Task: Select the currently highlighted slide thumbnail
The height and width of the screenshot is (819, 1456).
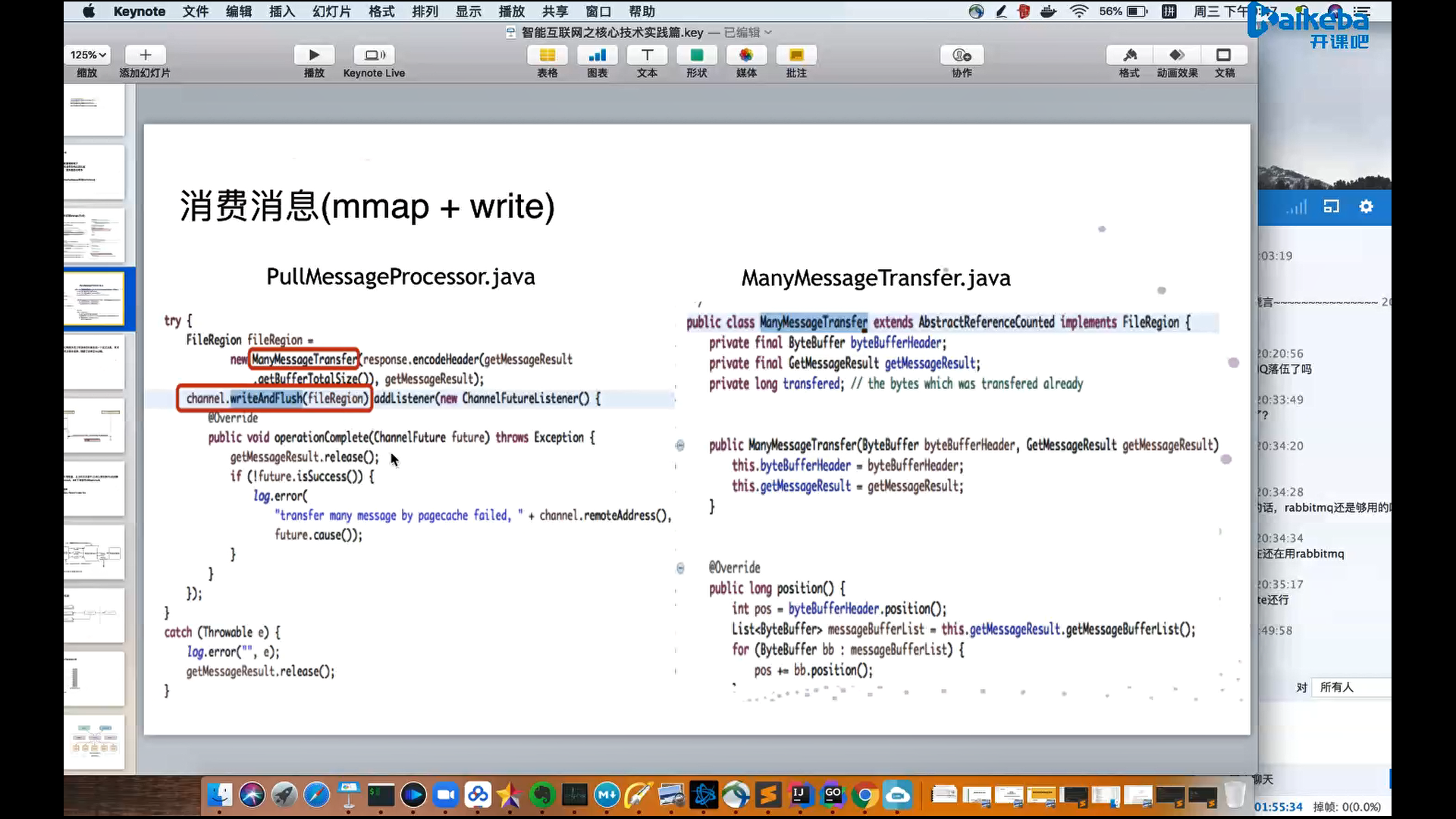Action: coord(94,299)
